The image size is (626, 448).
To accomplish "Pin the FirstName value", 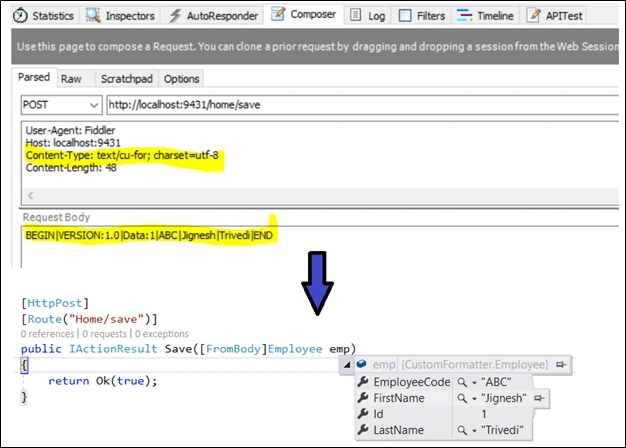I will point(539,398).
